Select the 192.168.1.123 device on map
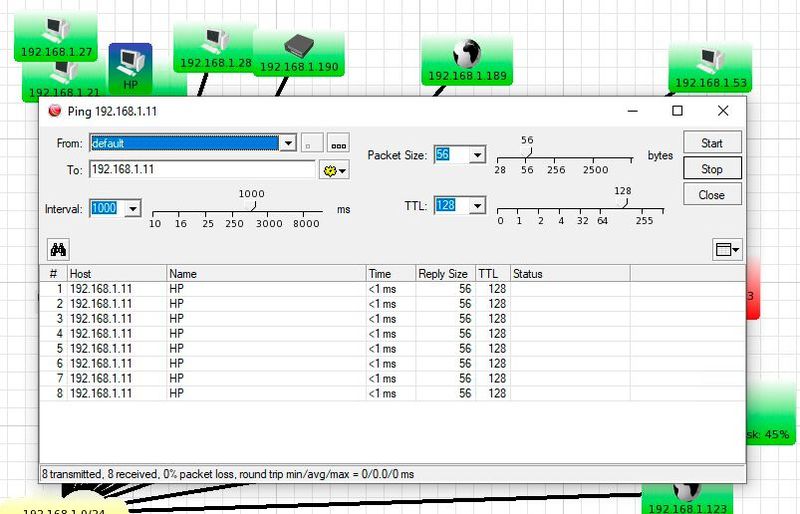Image resolution: width=800 pixels, height=514 pixels. 687,499
